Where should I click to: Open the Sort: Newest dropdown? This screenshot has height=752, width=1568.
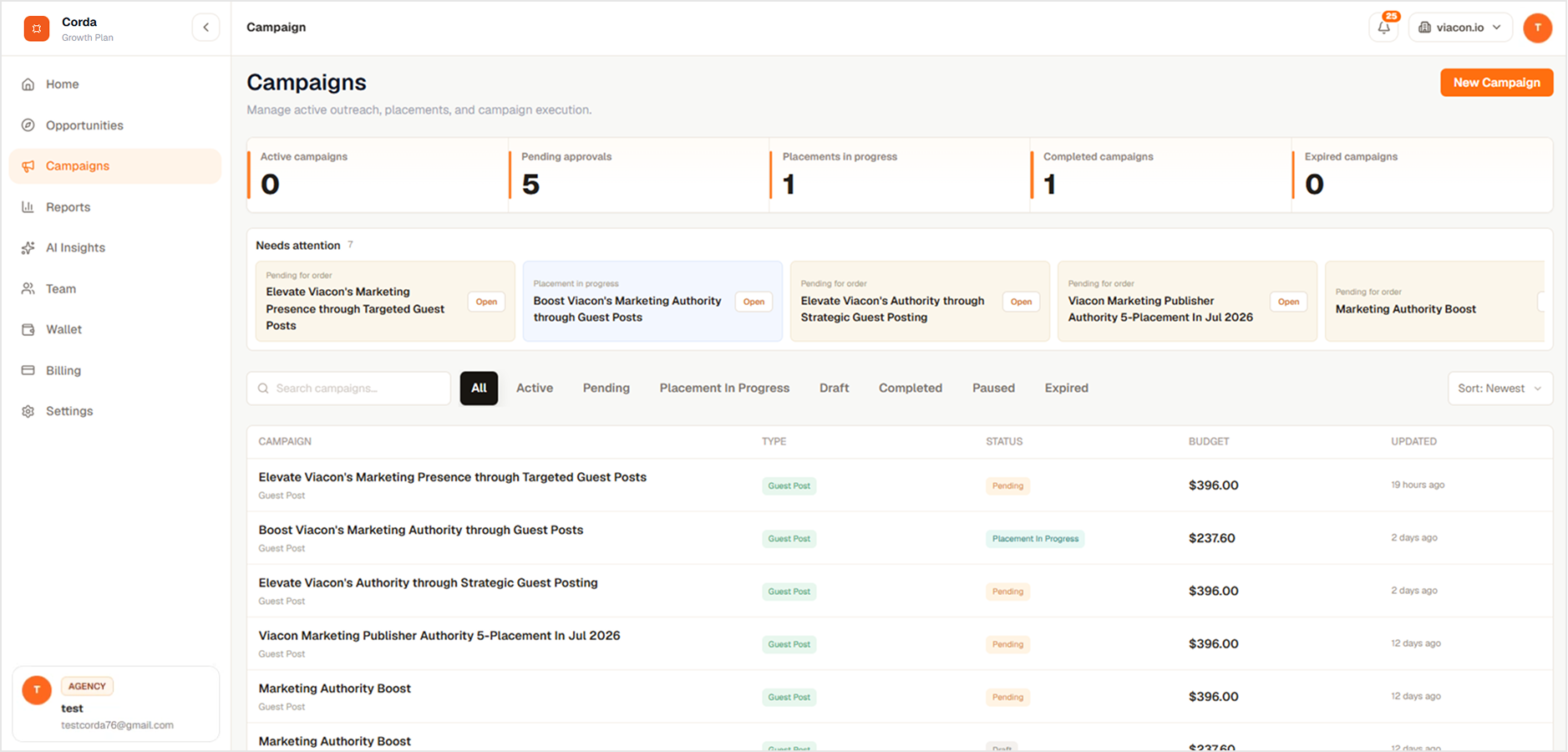tap(1499, 389)
